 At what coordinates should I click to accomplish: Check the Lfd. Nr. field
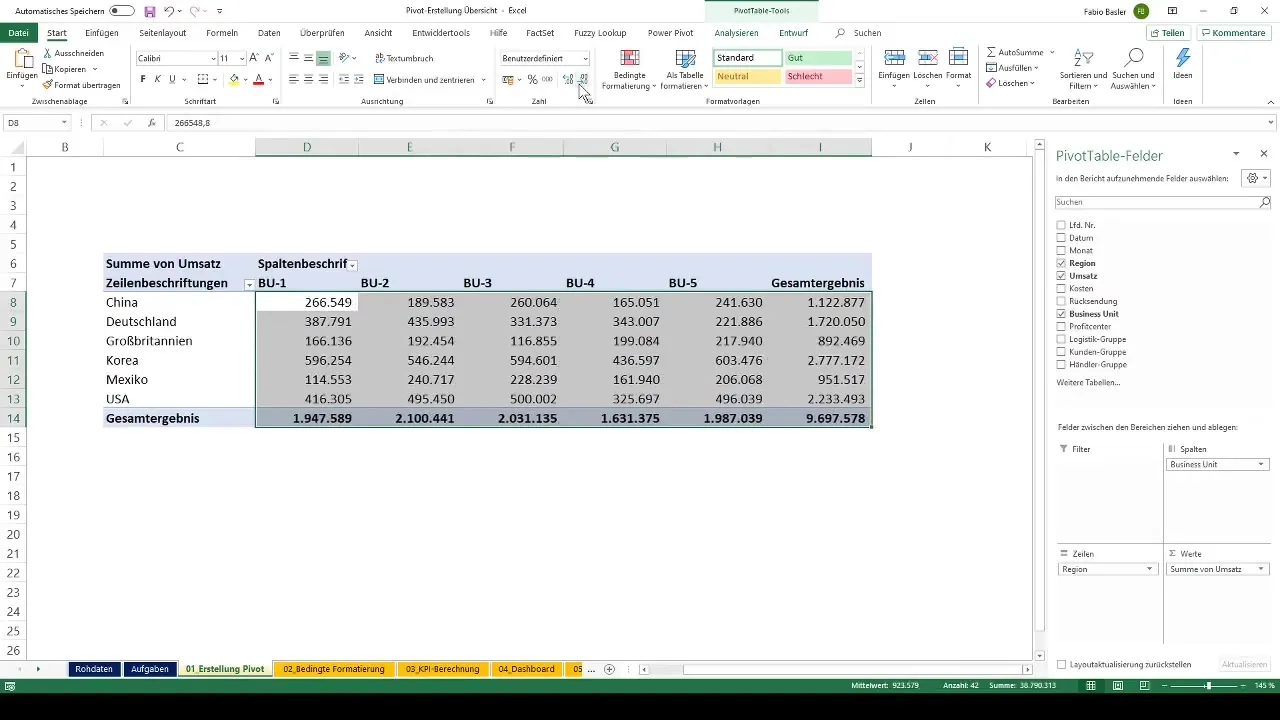(x=1061, y=225)
